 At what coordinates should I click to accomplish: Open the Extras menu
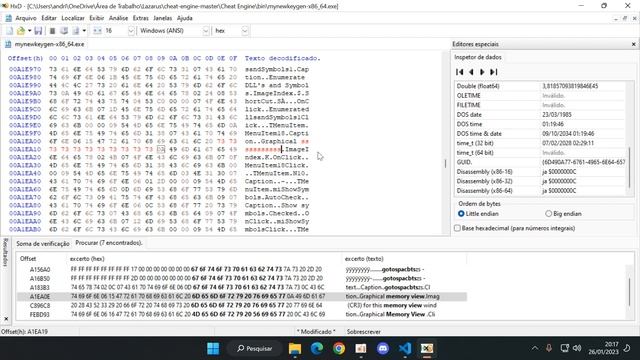(140, 18)
